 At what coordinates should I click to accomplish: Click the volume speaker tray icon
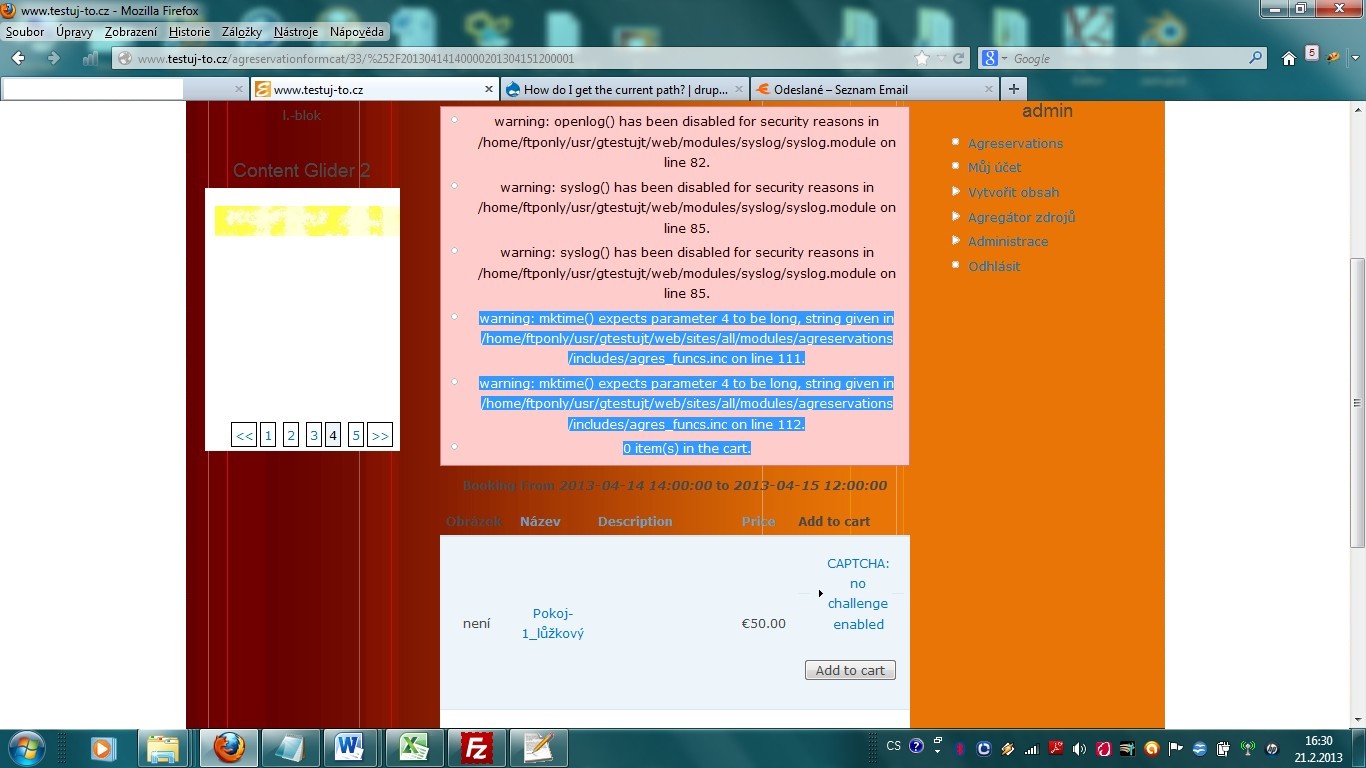(x=1079, y=748)
